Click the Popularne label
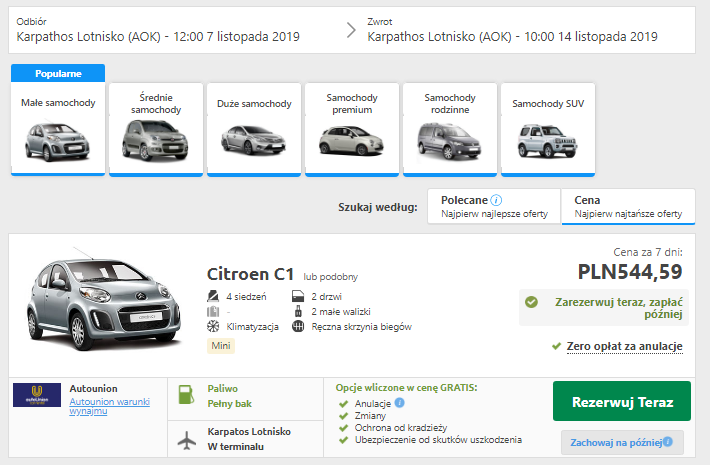710x465 pixels. click(x=58, y=73)
